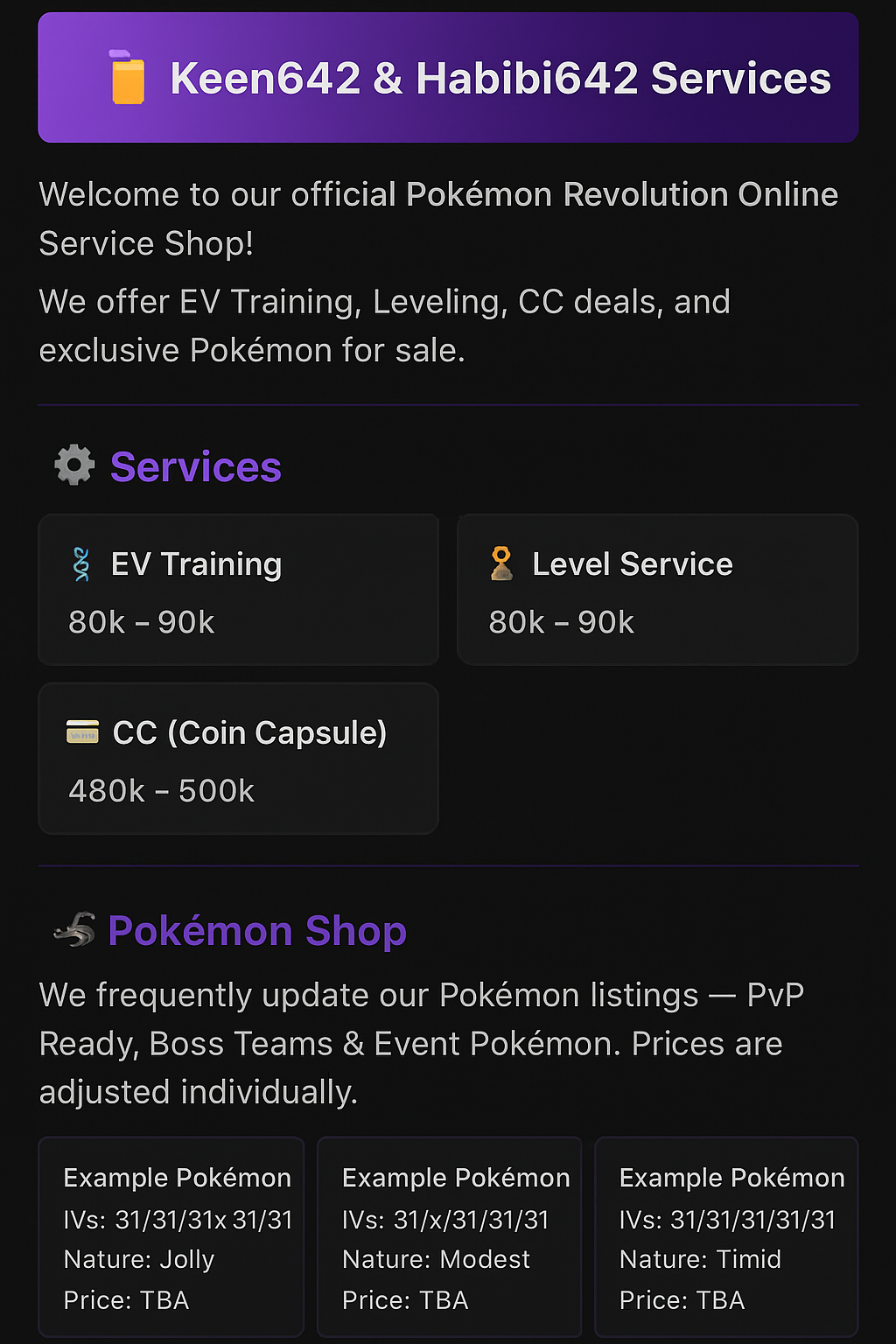Click the Pokémon Shop section heading
Image resolution: width=896 pixels, height=1344 pixels.
point(257,931)
